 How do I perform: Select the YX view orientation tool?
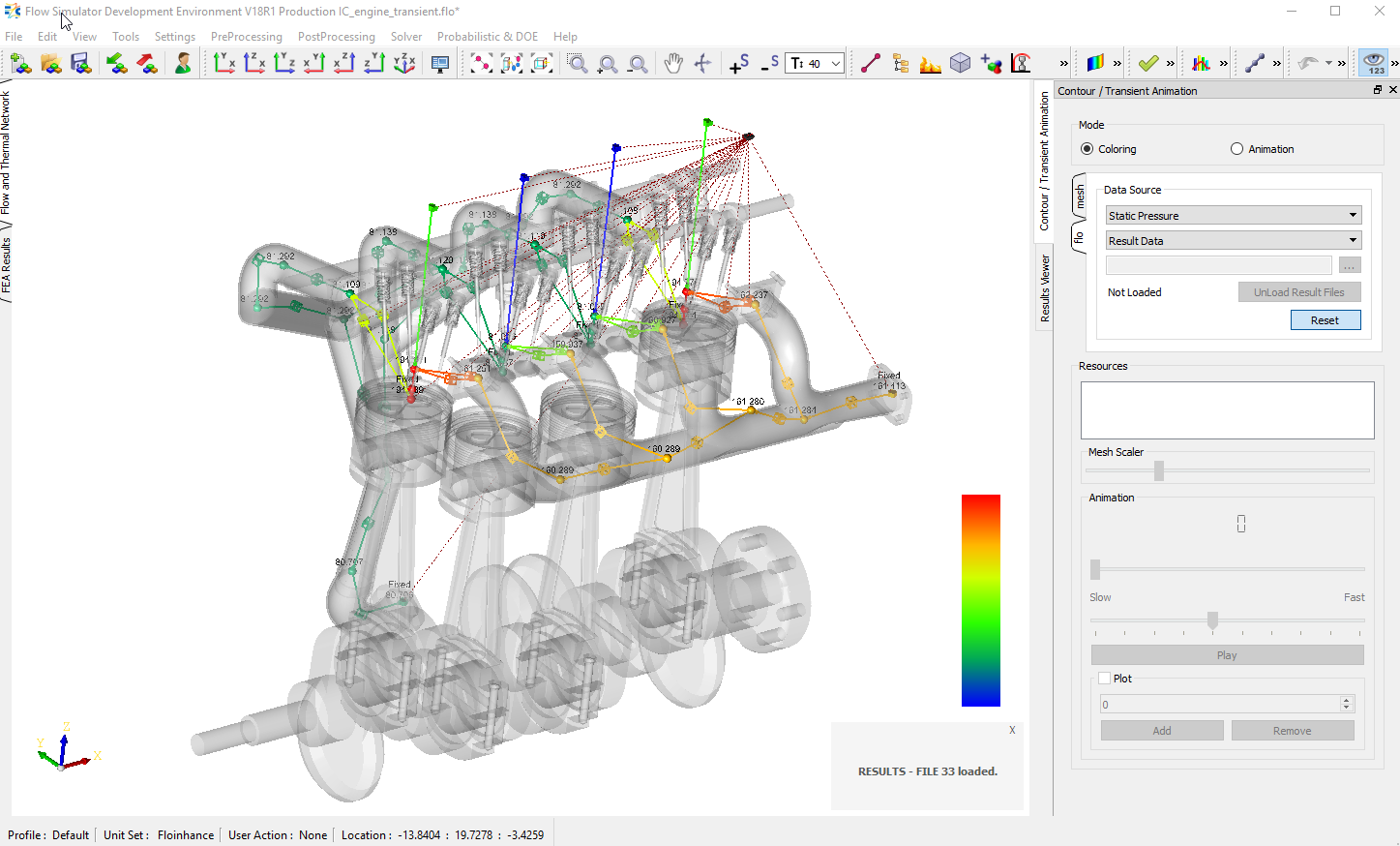tap(223, 62)
